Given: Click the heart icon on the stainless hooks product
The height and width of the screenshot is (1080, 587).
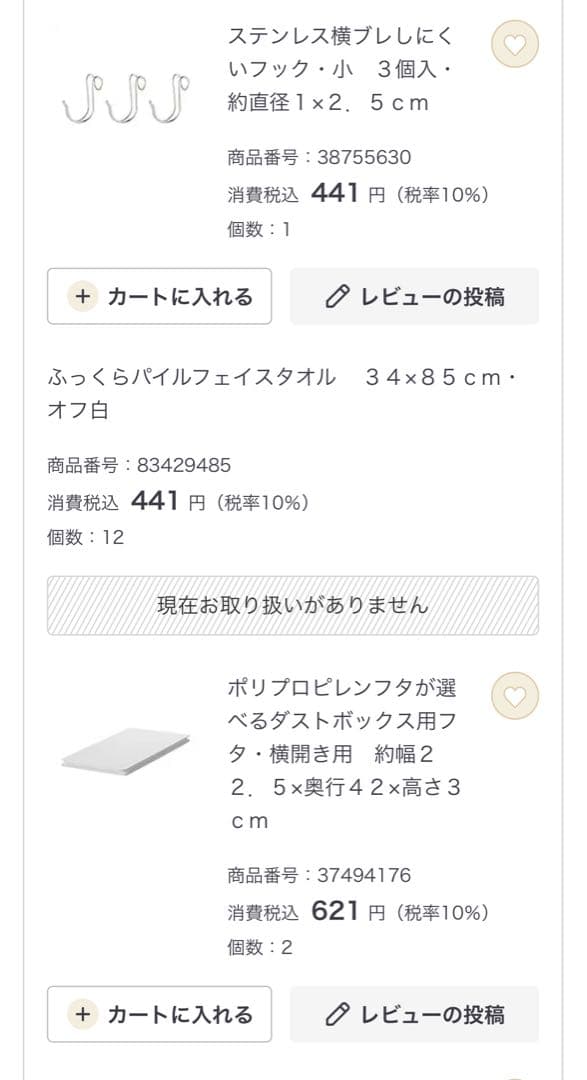Looking at the screenshot, I should tap(514, 46).
